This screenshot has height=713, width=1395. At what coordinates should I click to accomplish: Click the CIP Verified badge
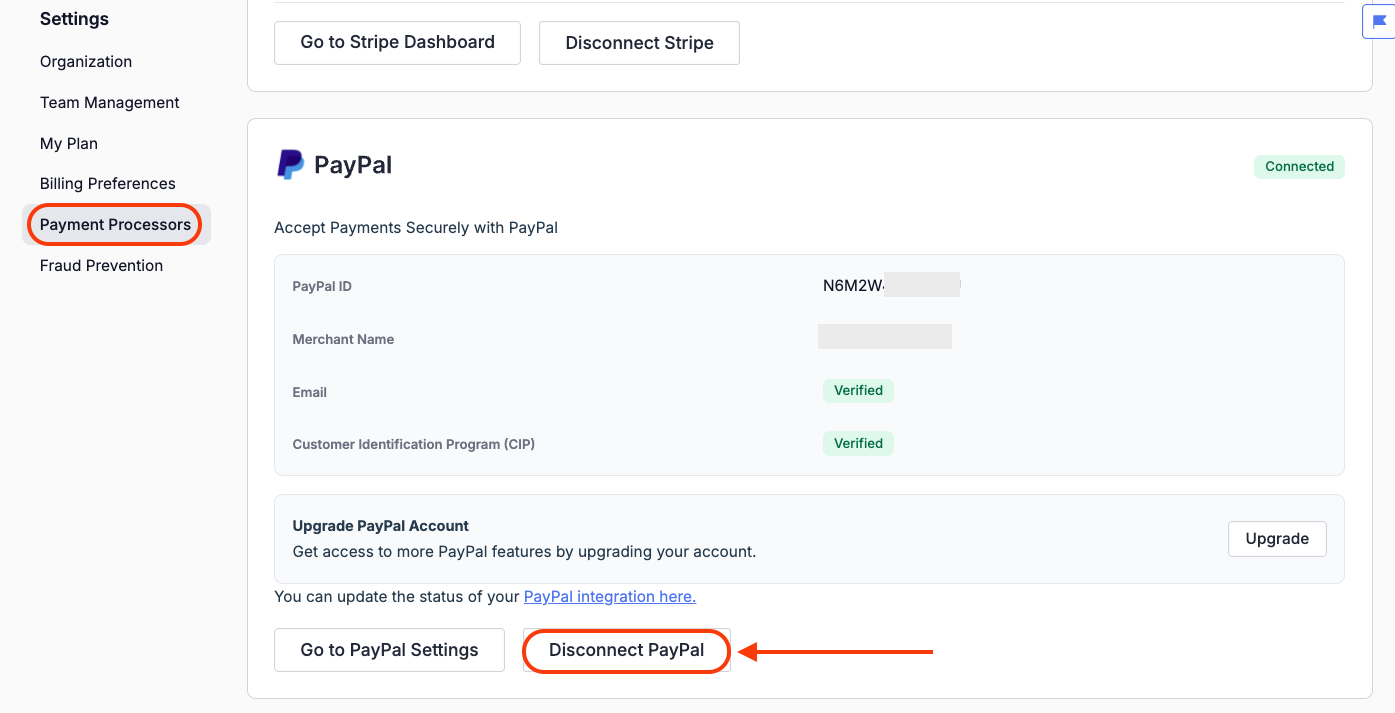(858, 444)
